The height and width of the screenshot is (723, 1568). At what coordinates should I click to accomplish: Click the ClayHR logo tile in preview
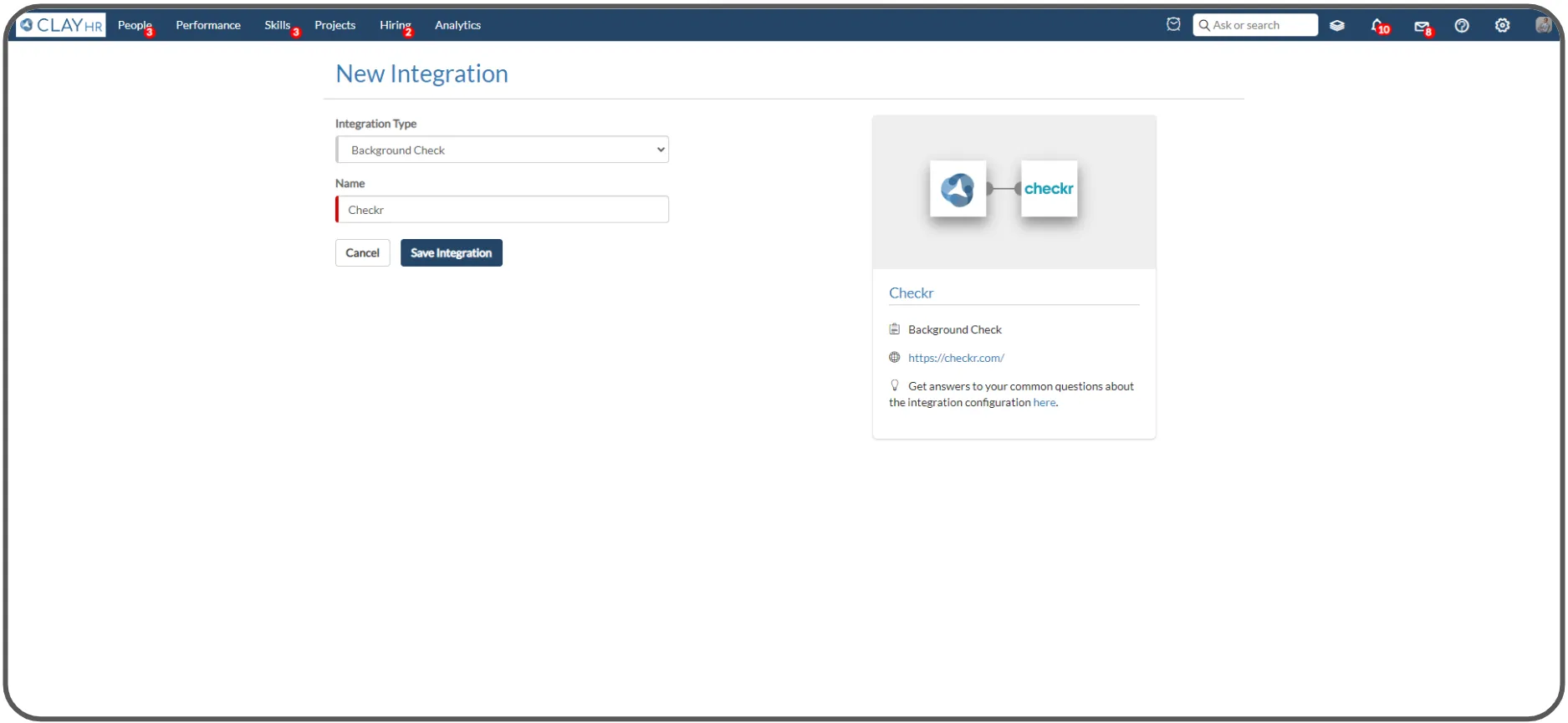tap(958, 189)
